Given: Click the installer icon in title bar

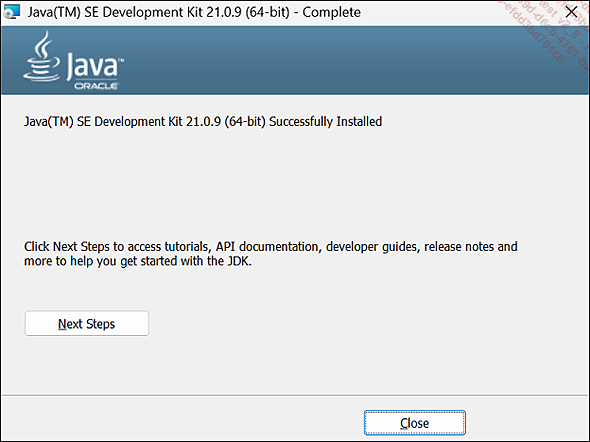Looking at the screenshot, I should pyautogui.click(x=11, y=12).
